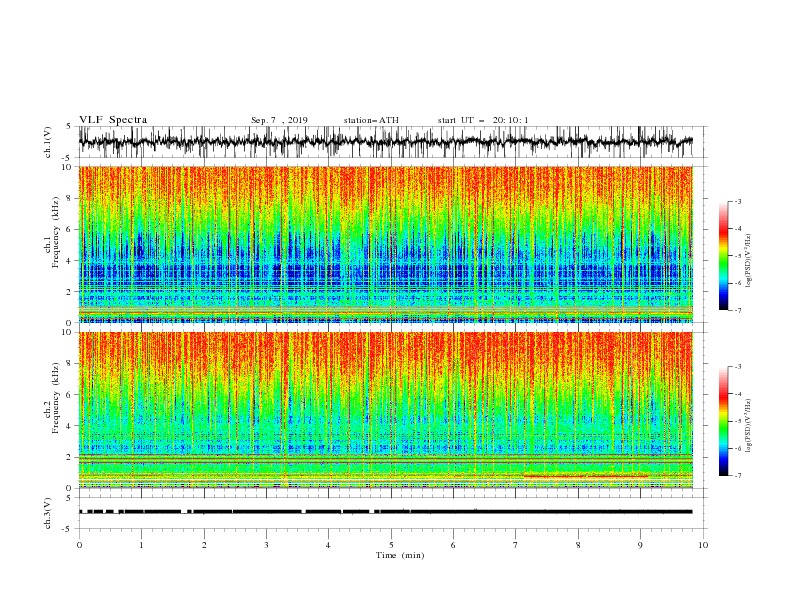The width and height of the screenshot is (792, 612).
Task: Click time axis tick label "4"
Action: click(328, 545)
